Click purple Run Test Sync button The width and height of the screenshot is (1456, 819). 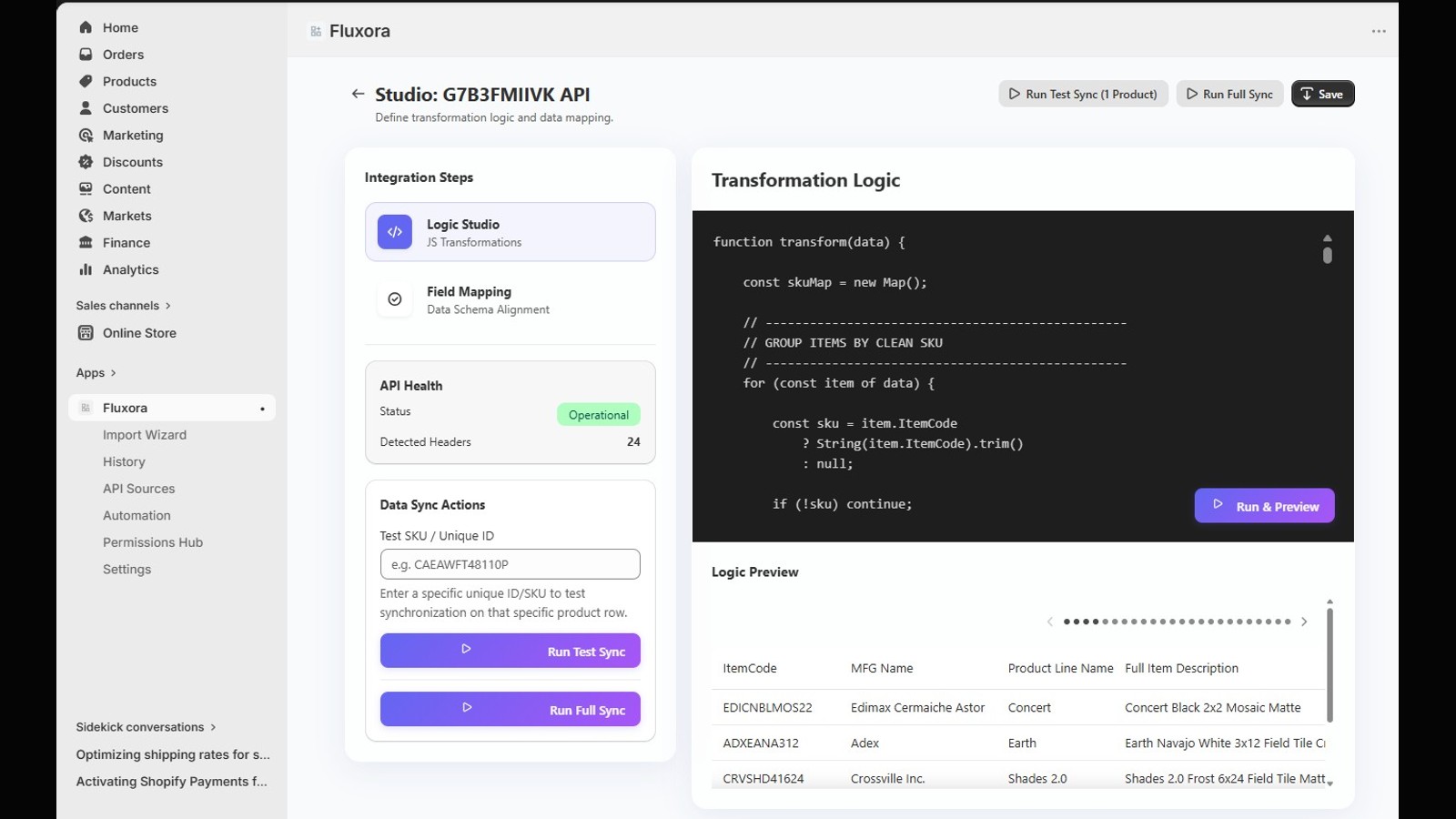(510, 651)
